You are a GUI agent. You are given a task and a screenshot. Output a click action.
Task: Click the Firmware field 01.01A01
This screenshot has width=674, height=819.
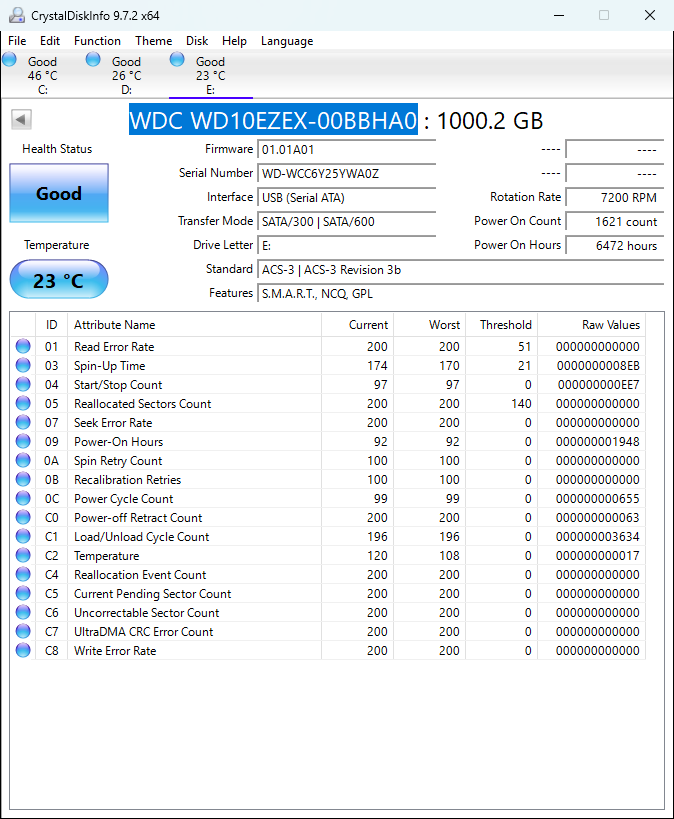tap(346, 150)
